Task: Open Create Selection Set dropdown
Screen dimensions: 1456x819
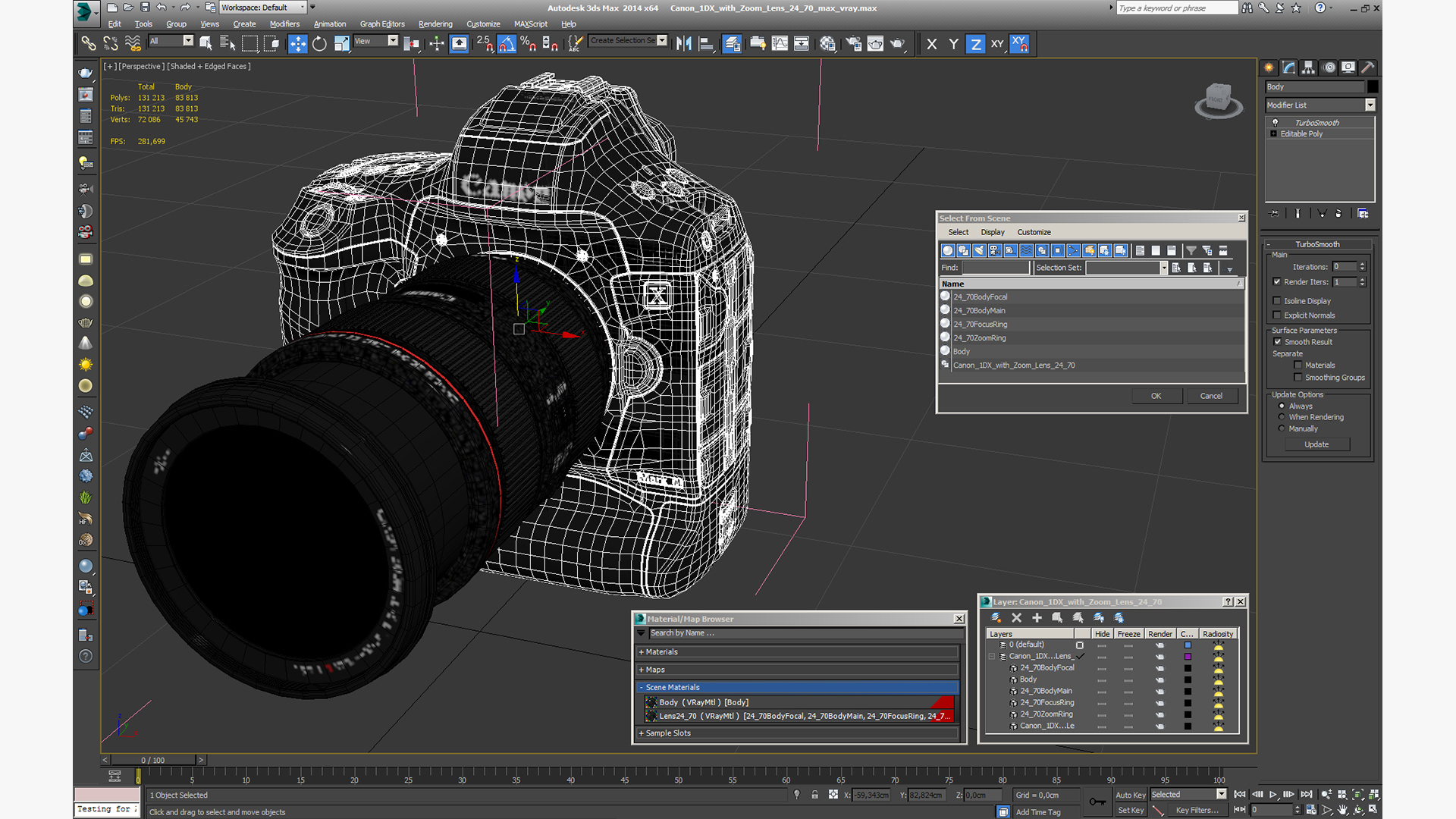Action: click(x=629, y=40)
